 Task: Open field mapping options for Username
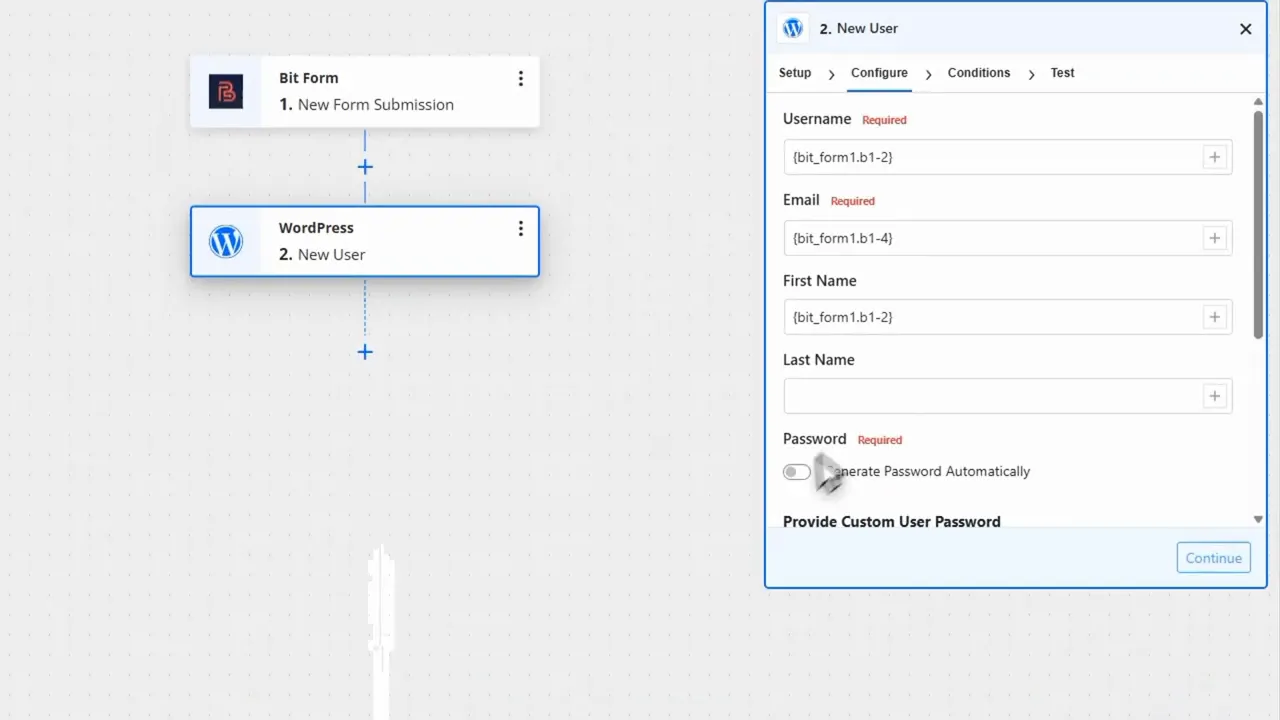point(1214,157)
